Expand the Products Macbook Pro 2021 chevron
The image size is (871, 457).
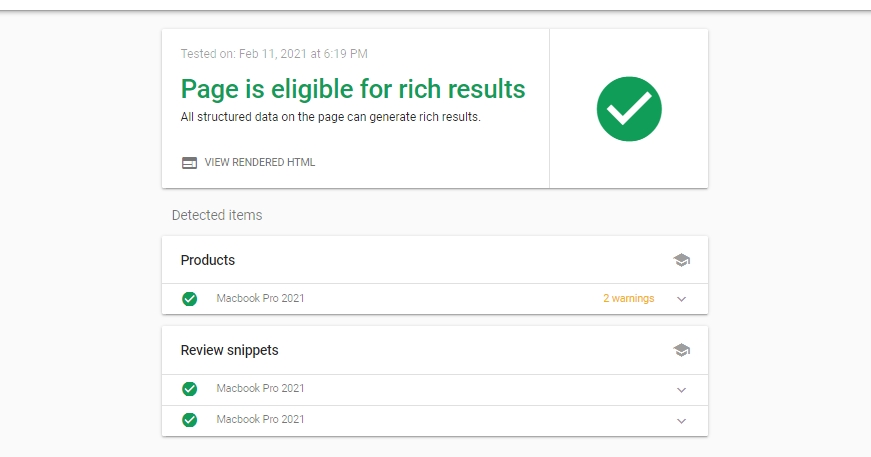(x=682, y=299)
